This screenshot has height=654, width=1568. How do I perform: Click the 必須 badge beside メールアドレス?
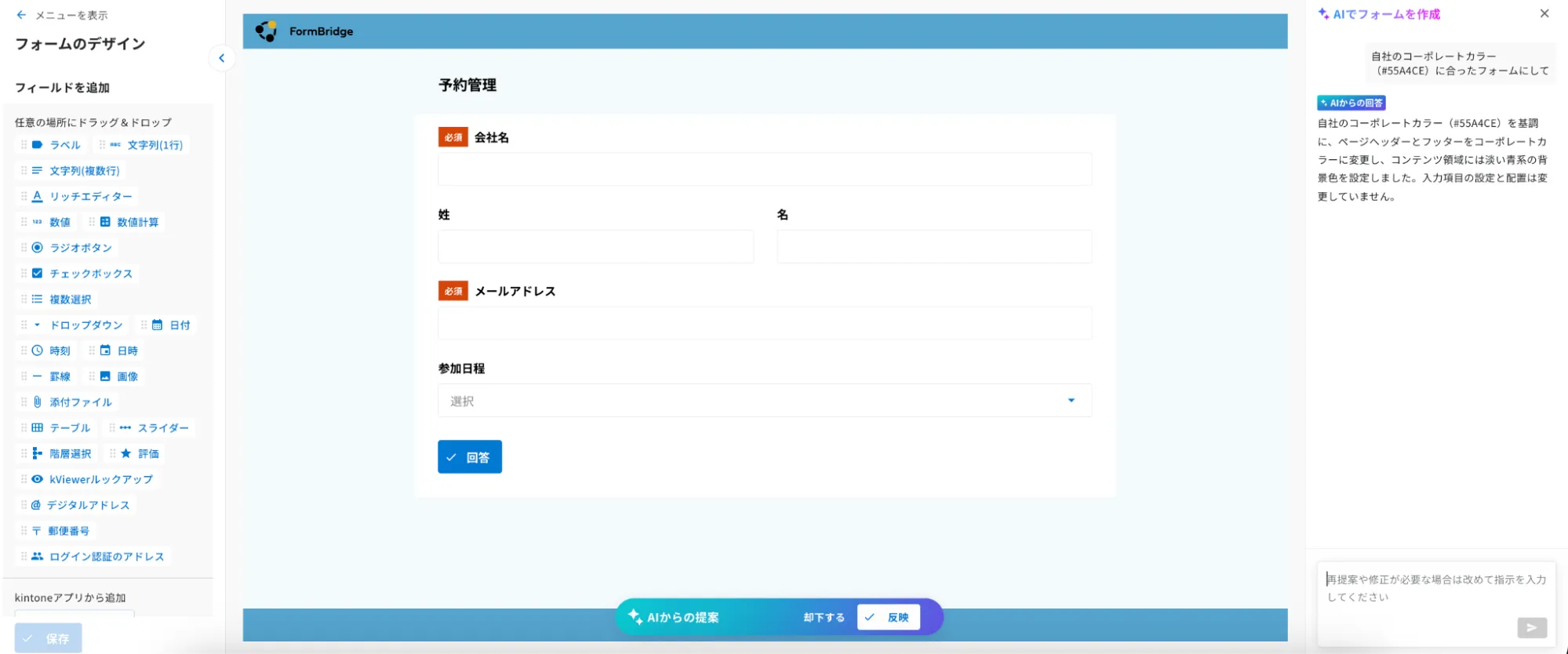pyautogui.click(x=453, y=291)
